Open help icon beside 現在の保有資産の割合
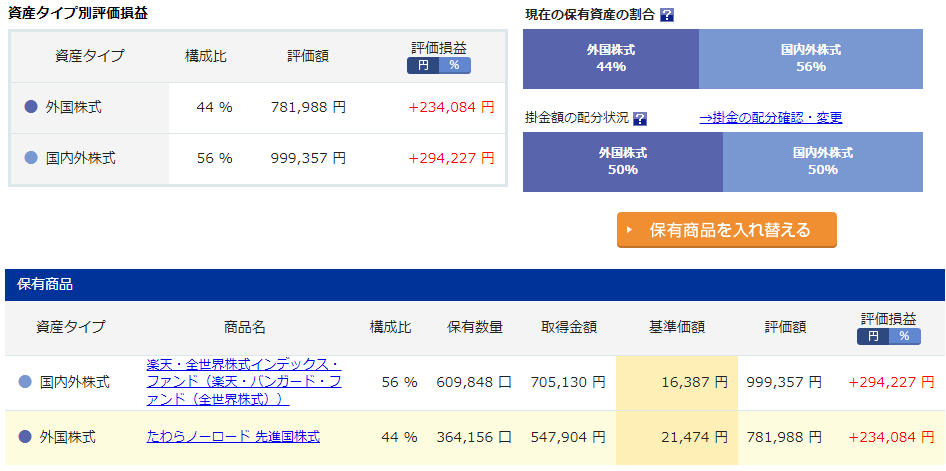 (x=667, y=16)
